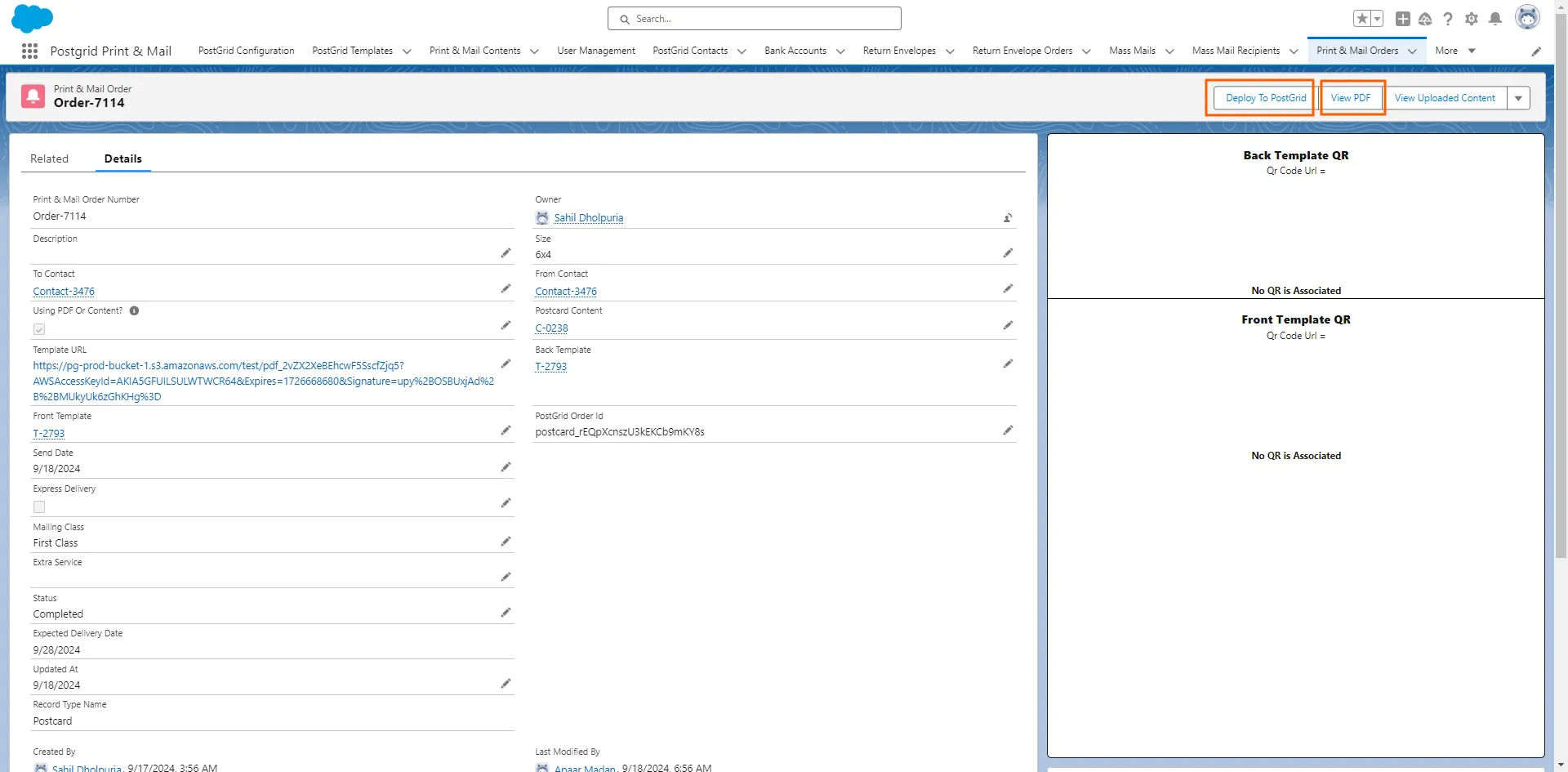Open the PostGrid Configuration nav tab

coord(246,51)
